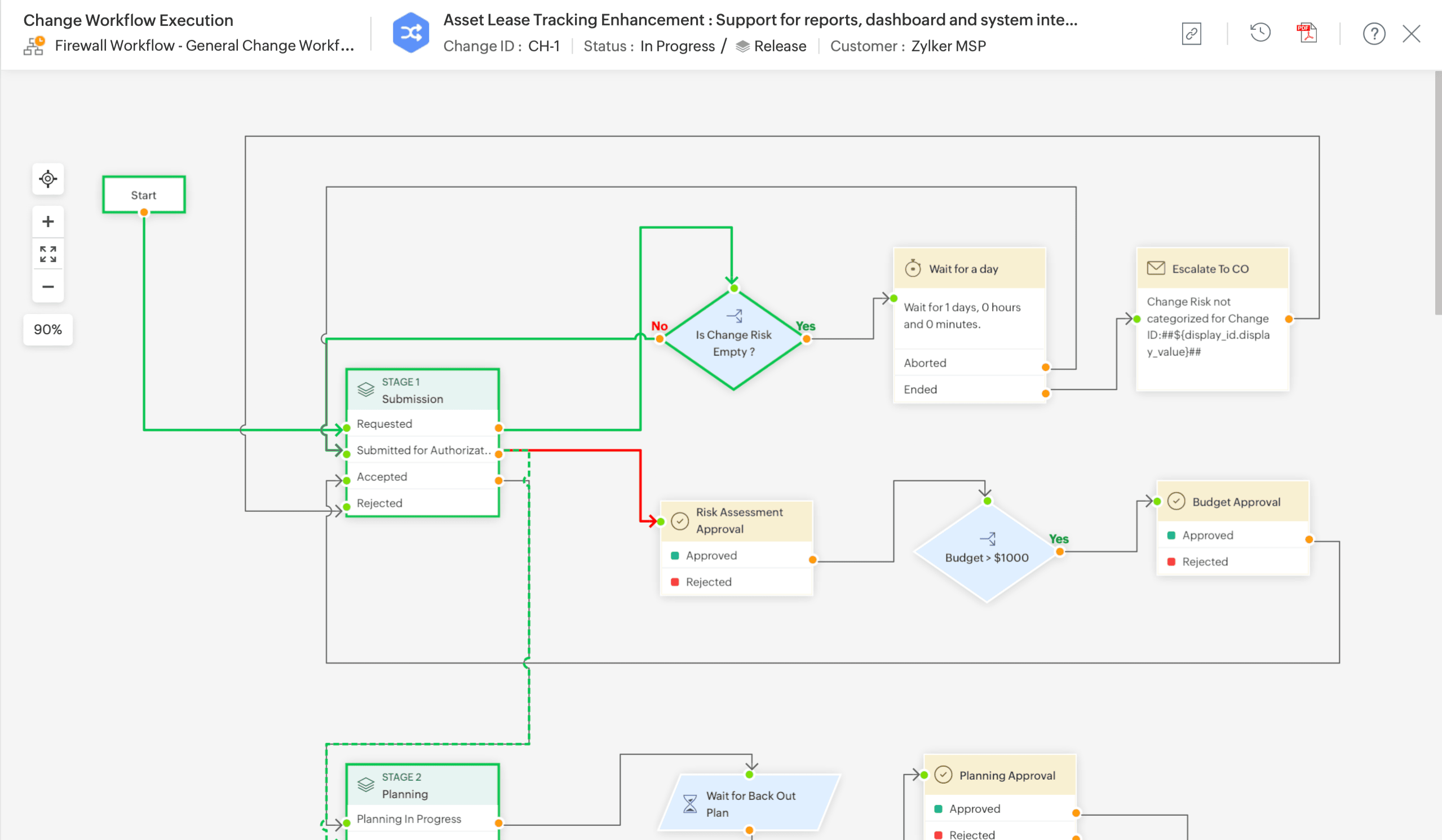This screenshot has width=1442, height=840.
Task: Select the Start node
Action: tap(144, 194)
